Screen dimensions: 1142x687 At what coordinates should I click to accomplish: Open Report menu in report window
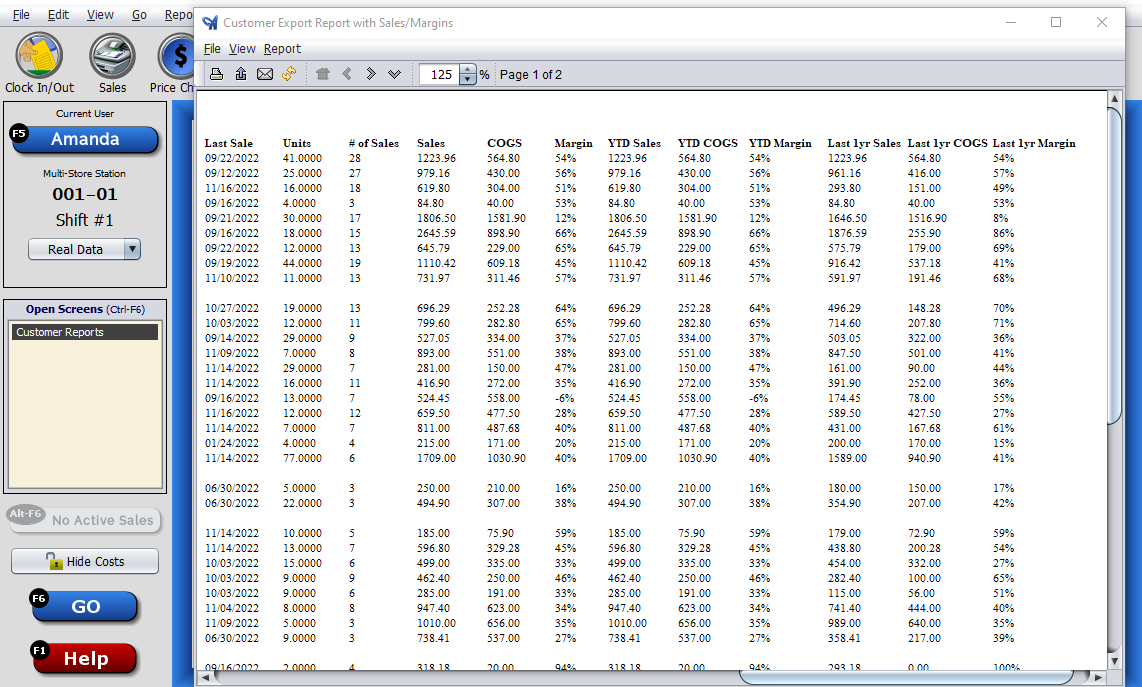pos(282,49)
